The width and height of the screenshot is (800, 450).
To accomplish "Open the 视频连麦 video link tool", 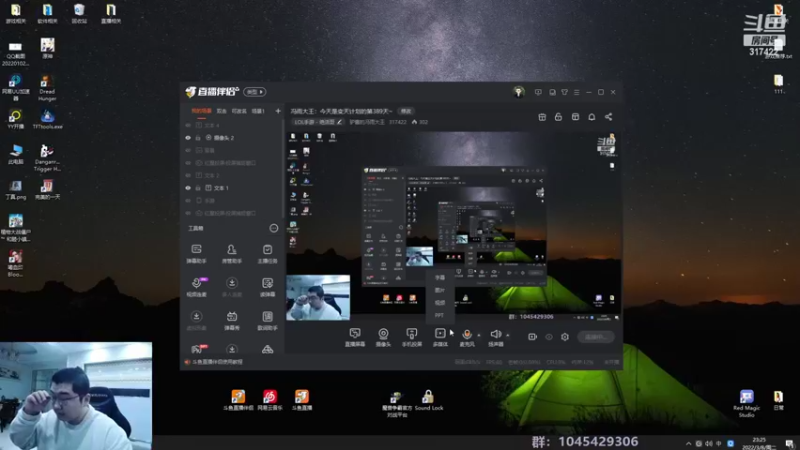I will 196,287.
